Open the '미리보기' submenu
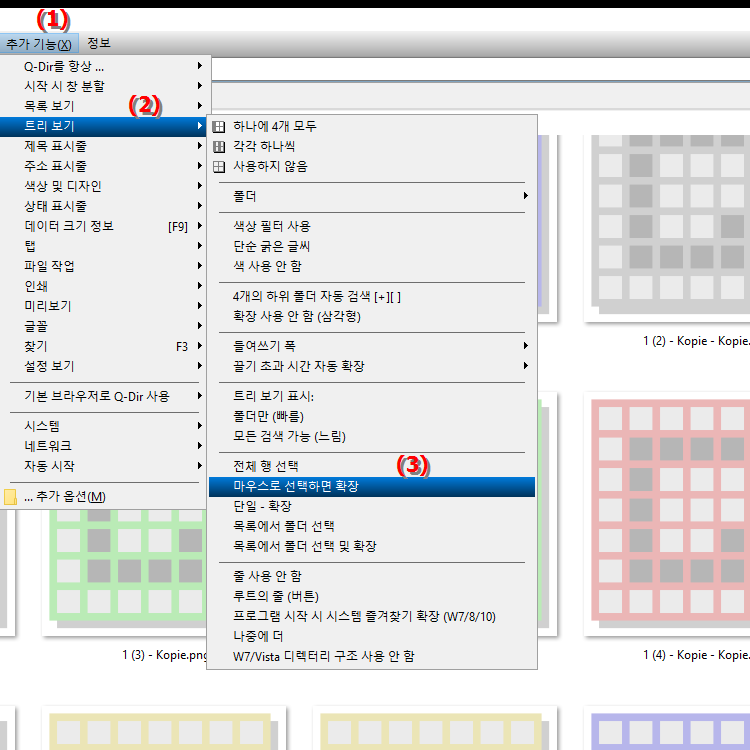This screenshot has height=750, width=750. pyautogui.click(x=103, y=306)
